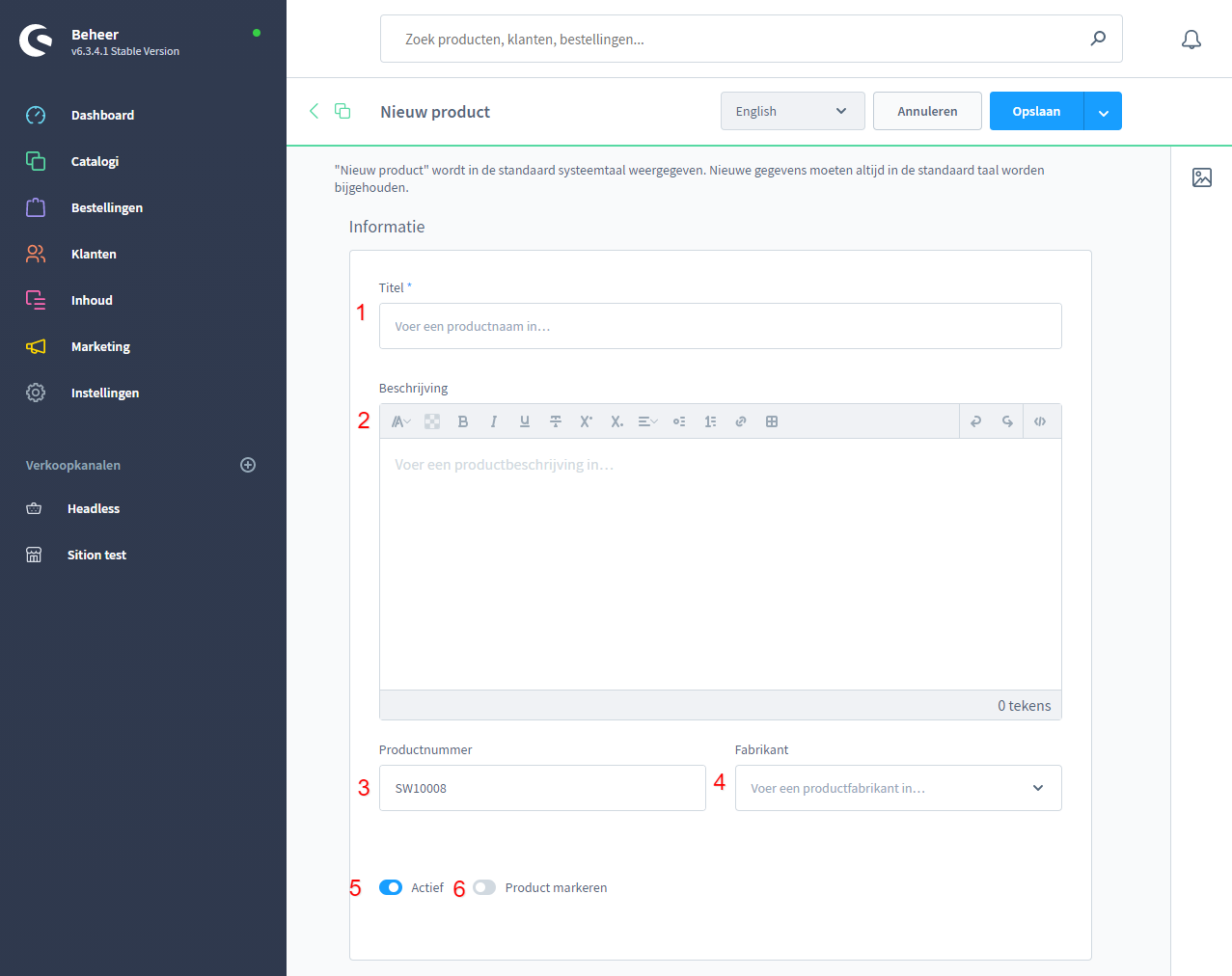The width and height of the screenshot is (1232, 976).
Task: Open the English language dropdown
Action: coord(790,111)
